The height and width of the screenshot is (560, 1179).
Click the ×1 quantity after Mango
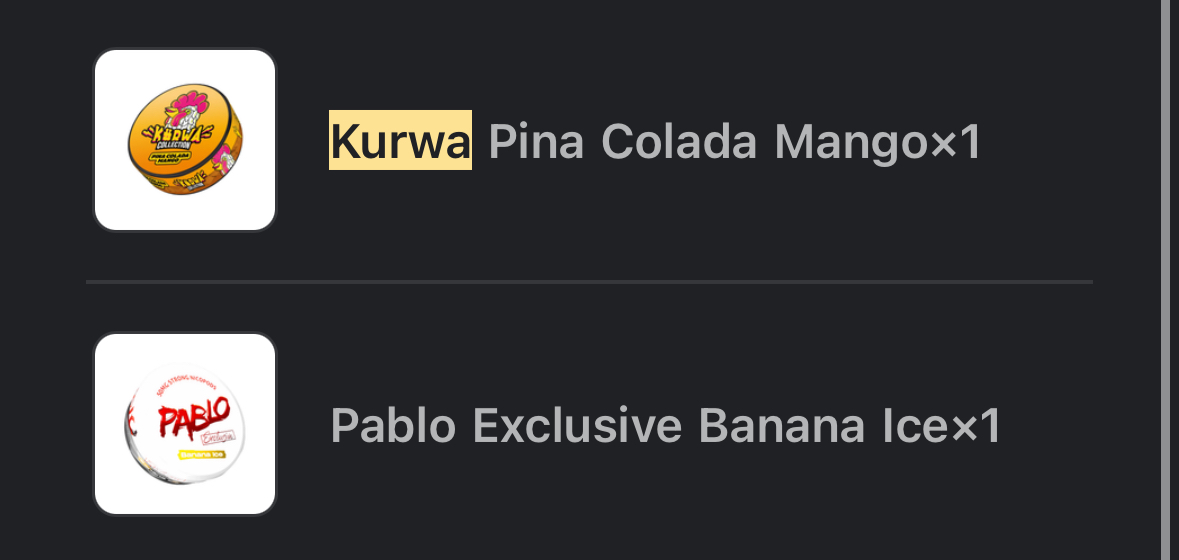click(956, 141)
